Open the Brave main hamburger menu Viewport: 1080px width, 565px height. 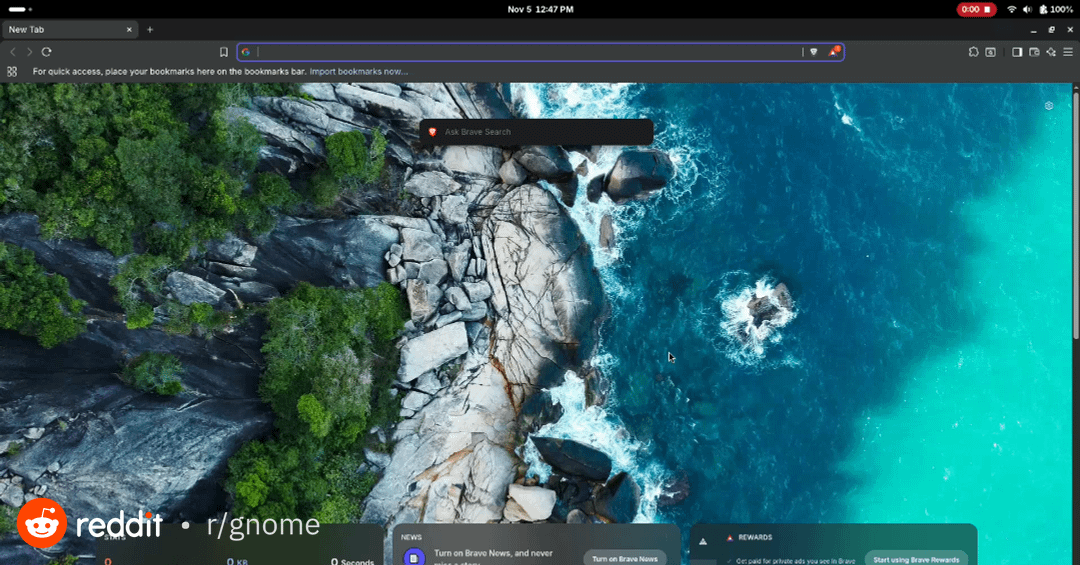[1068, 52]
